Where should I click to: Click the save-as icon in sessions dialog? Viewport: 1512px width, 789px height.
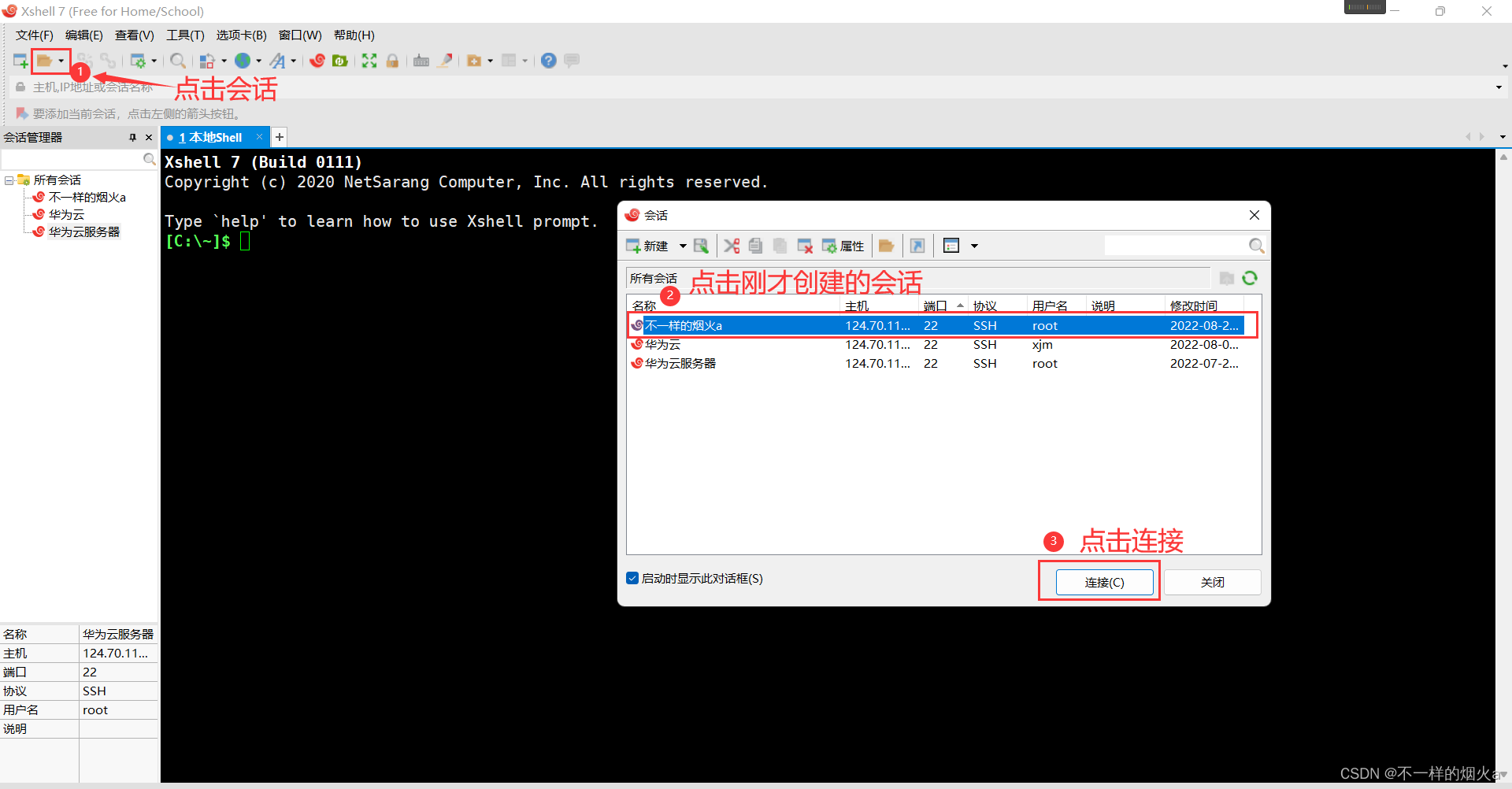701,246
